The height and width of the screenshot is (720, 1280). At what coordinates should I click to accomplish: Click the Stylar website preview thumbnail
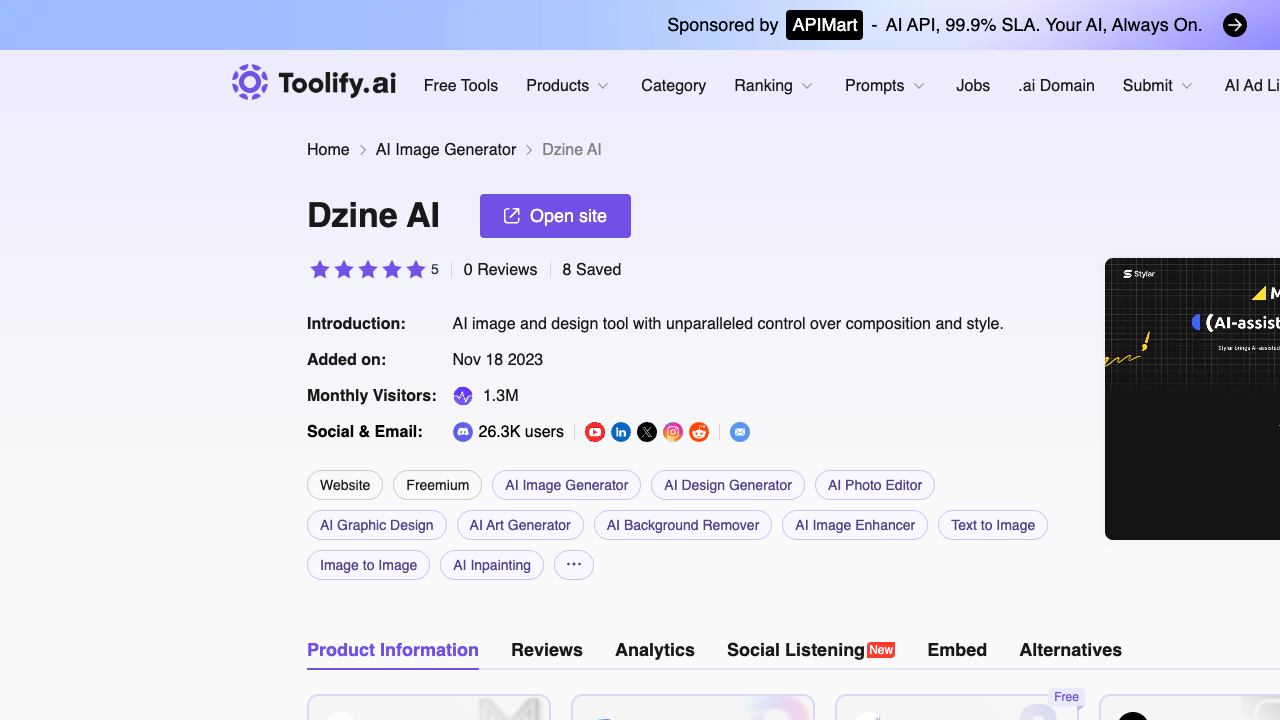(x=1192, y=399)
